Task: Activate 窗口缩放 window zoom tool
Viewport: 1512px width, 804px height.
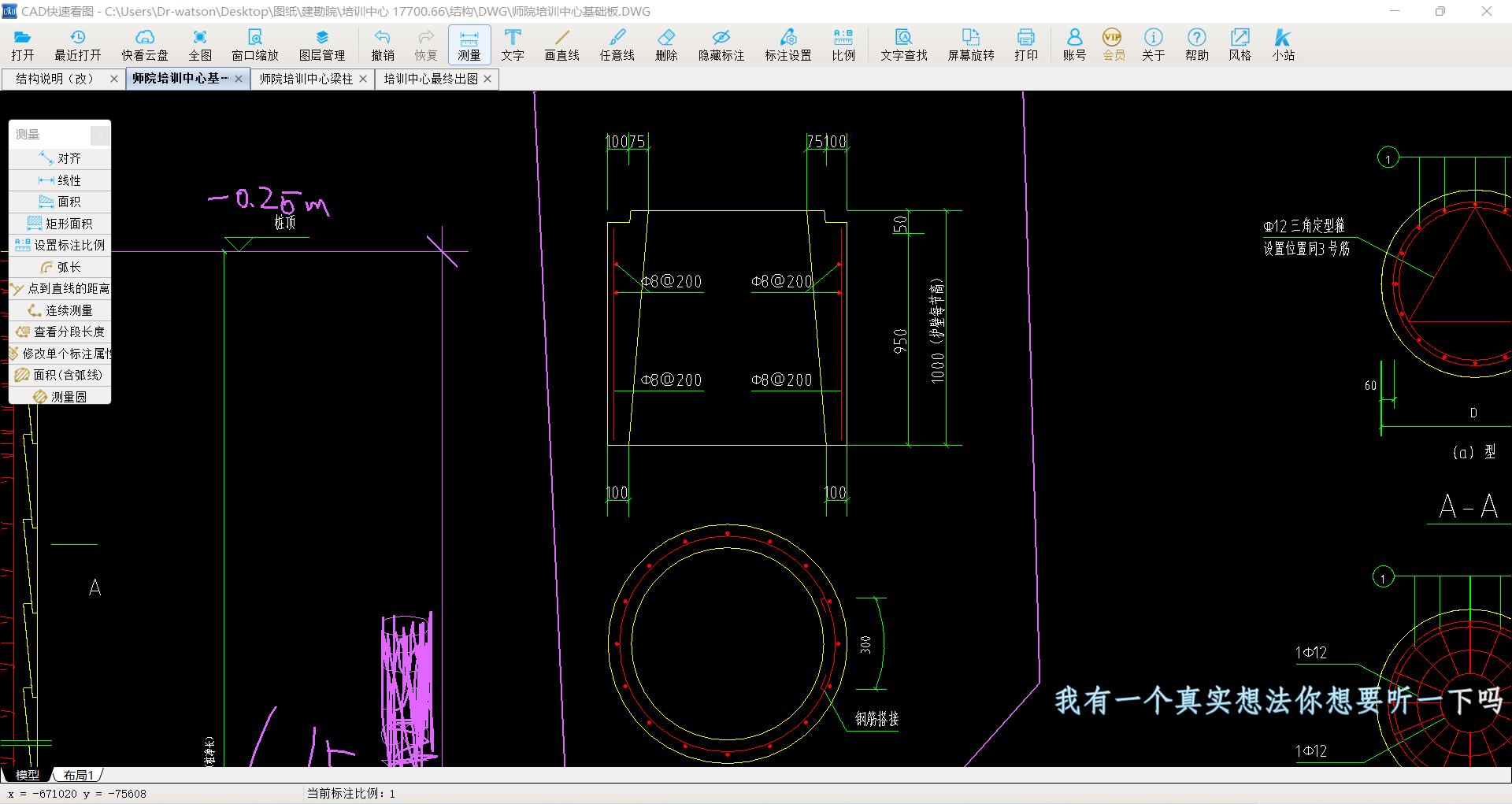Action: 255,45
